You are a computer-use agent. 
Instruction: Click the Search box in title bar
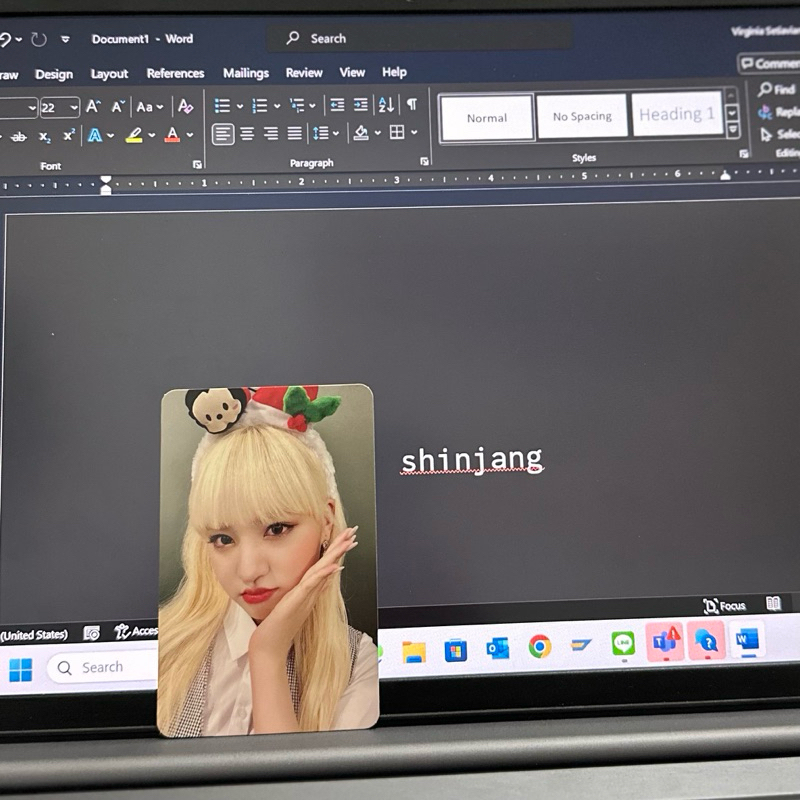click(420, 38)
